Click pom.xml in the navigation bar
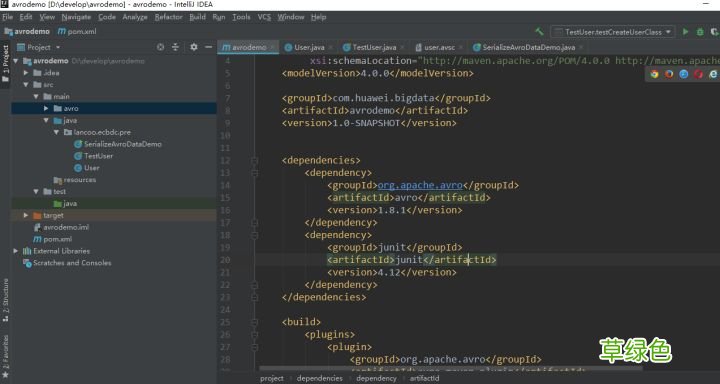The image size is (720, 384). 78,32
